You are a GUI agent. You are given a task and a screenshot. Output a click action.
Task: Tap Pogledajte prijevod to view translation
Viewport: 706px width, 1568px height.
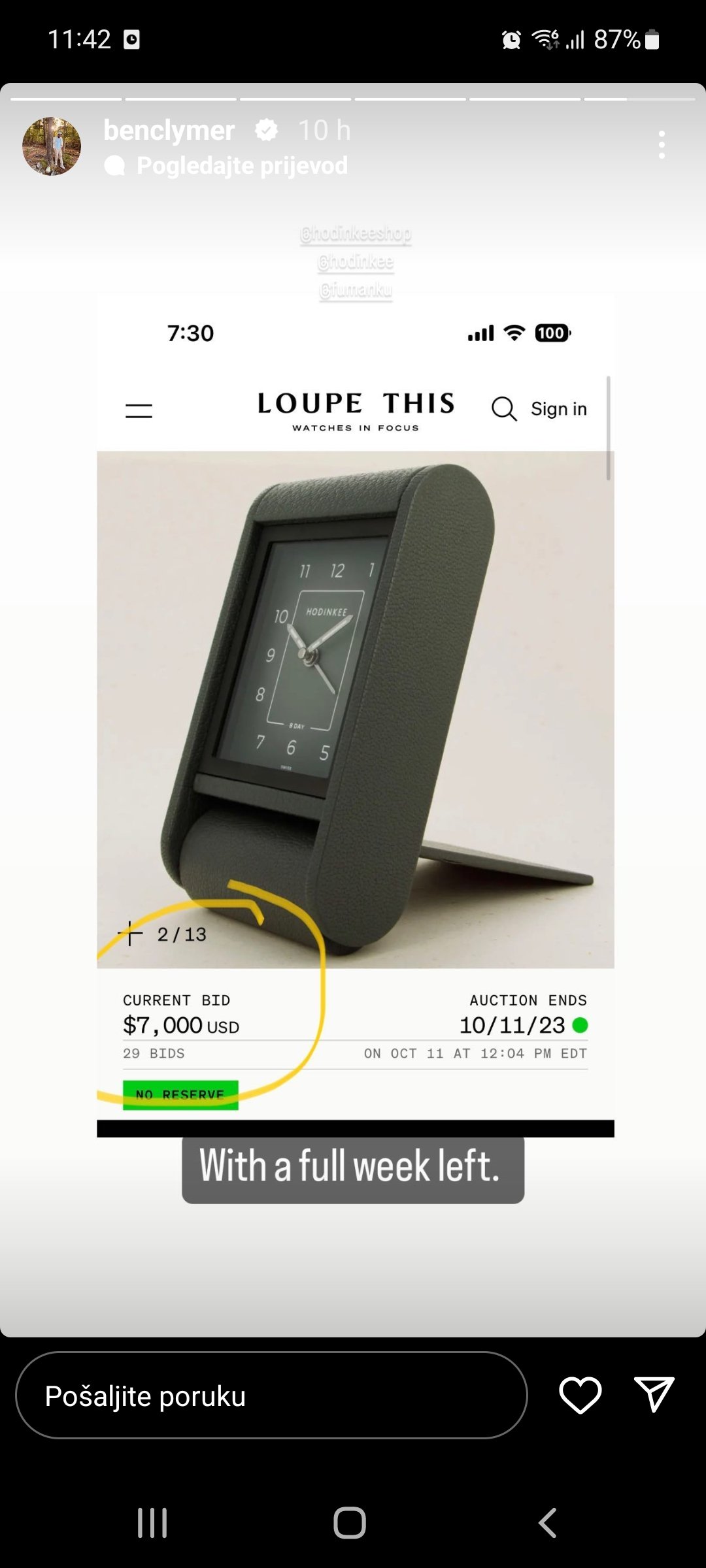(242, 165)
